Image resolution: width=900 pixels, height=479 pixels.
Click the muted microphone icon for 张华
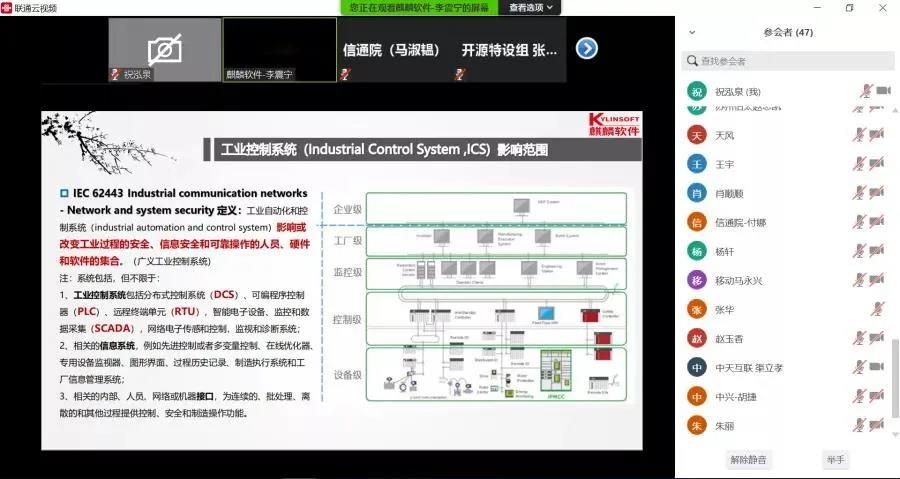click(877, 310)
